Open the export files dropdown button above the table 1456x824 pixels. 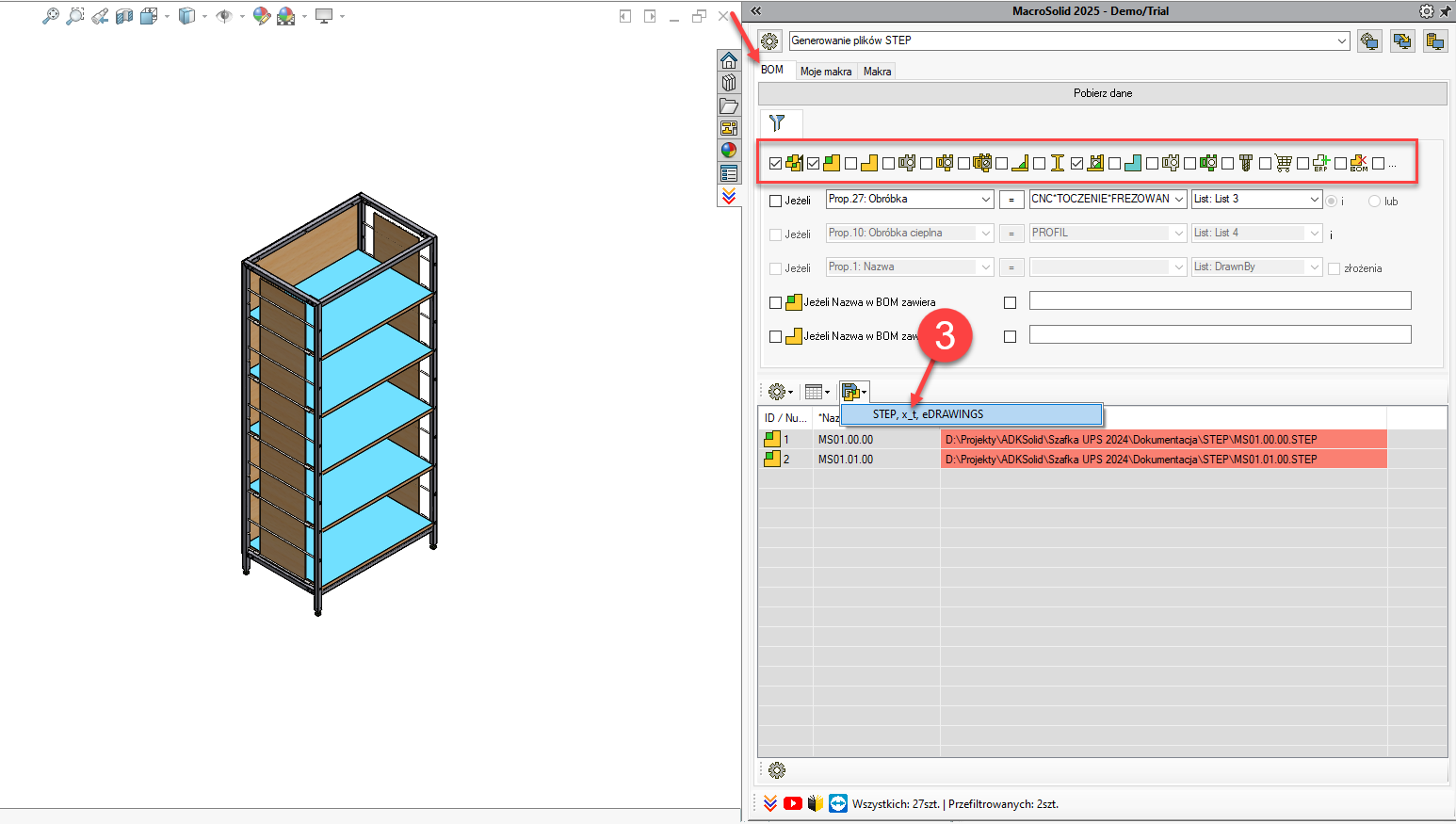tap(854, 392)
